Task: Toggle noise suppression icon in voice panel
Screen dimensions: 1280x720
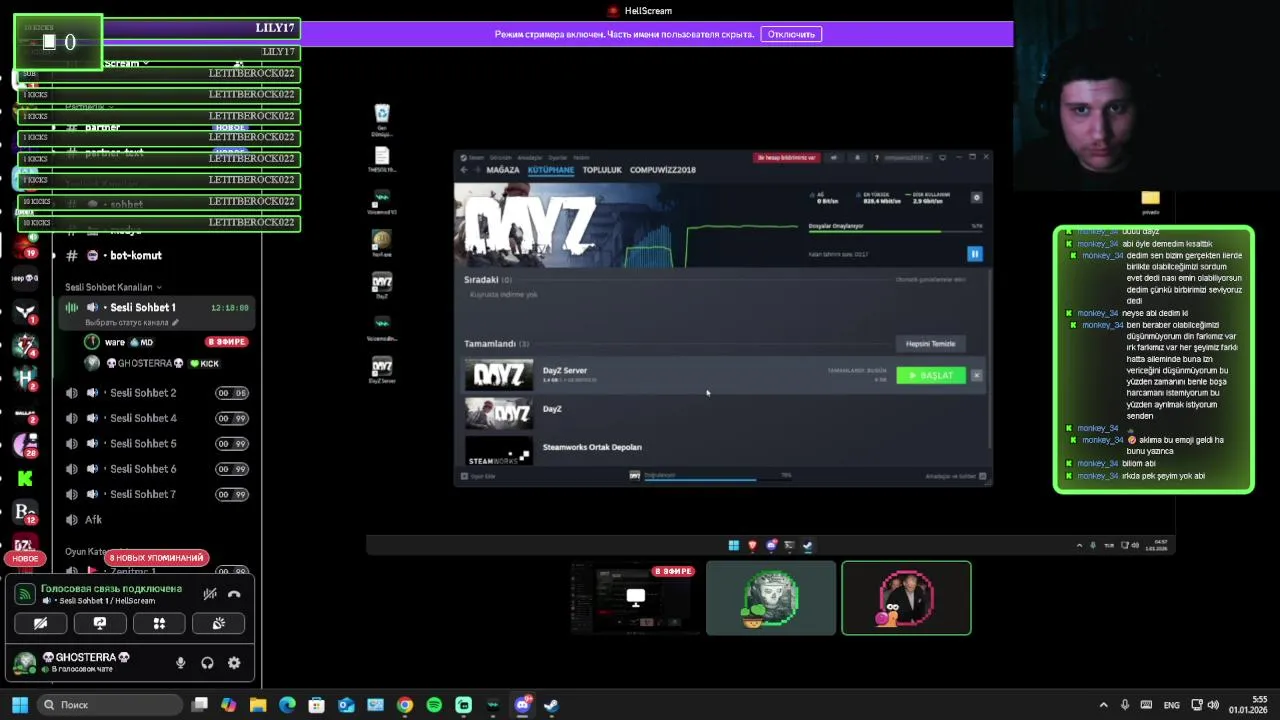Action: coord(210,594)
